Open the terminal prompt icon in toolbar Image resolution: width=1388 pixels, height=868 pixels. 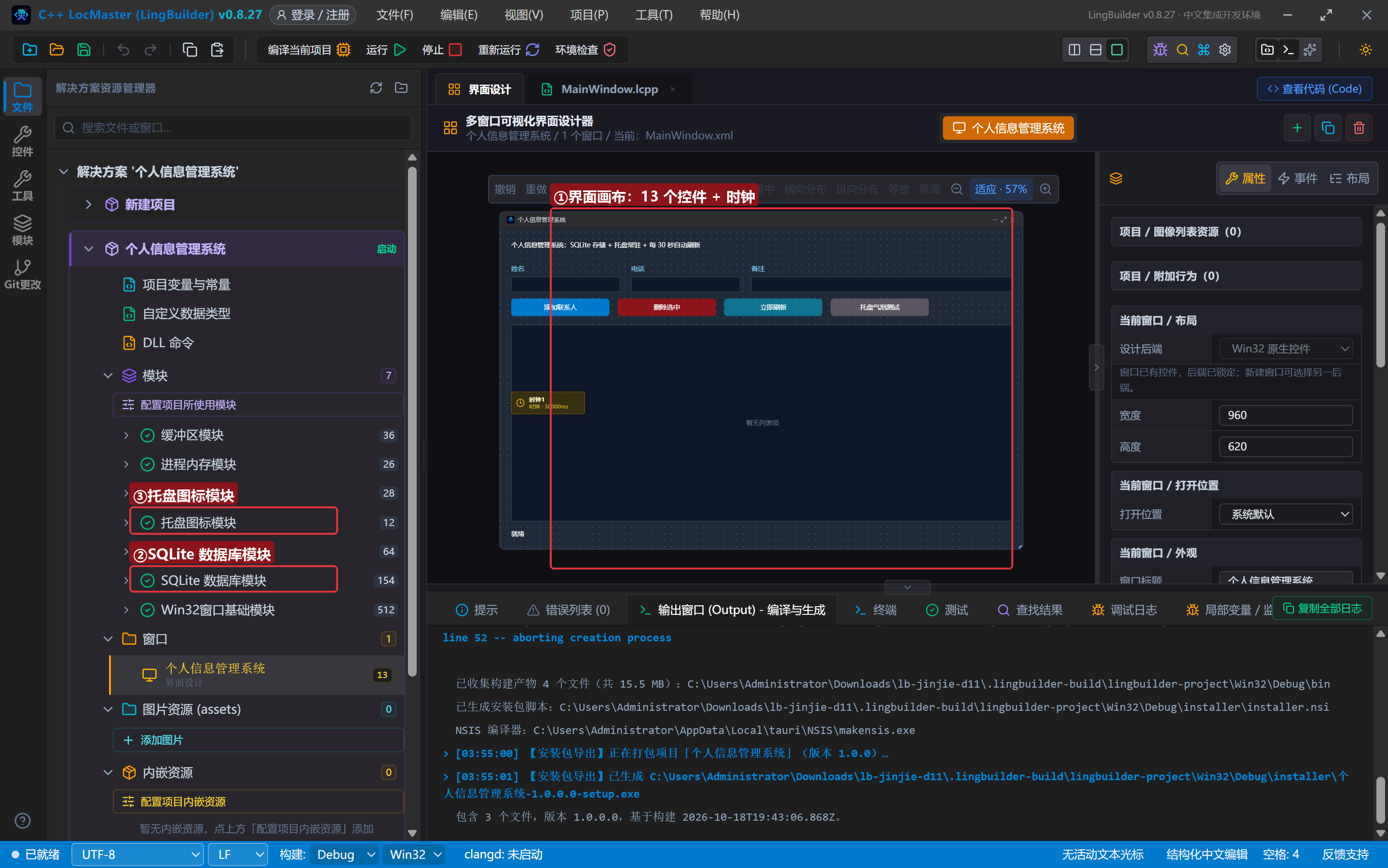click(x=1288, y=50)
